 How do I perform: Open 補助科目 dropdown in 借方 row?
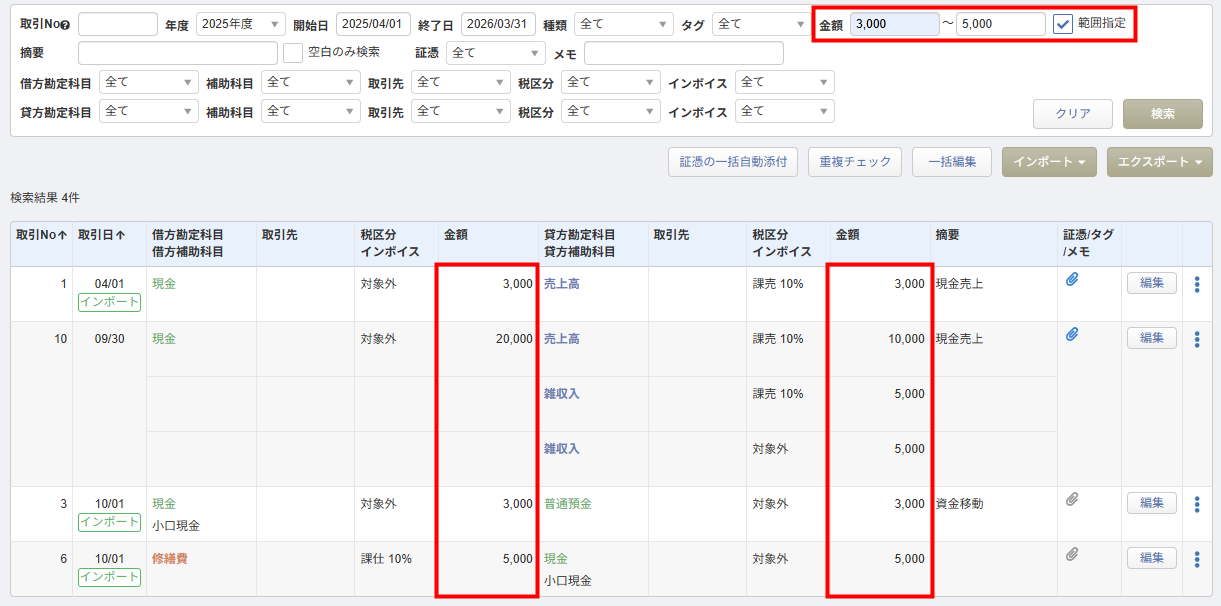point(310,82)
